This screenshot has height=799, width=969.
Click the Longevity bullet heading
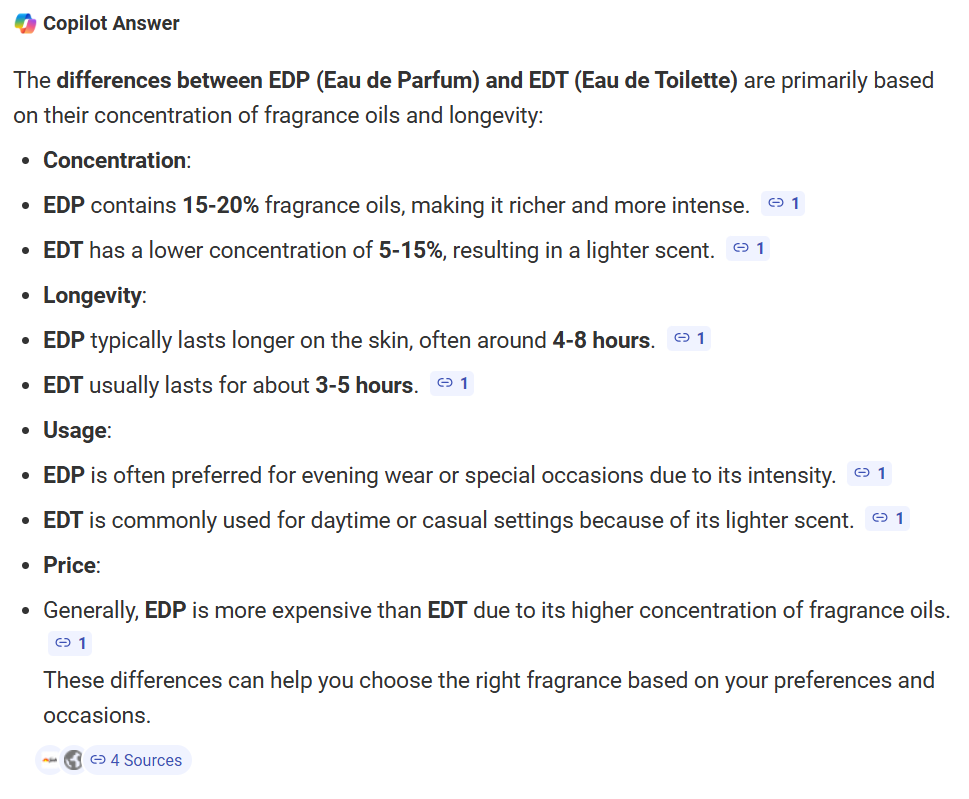click(93, 295)
